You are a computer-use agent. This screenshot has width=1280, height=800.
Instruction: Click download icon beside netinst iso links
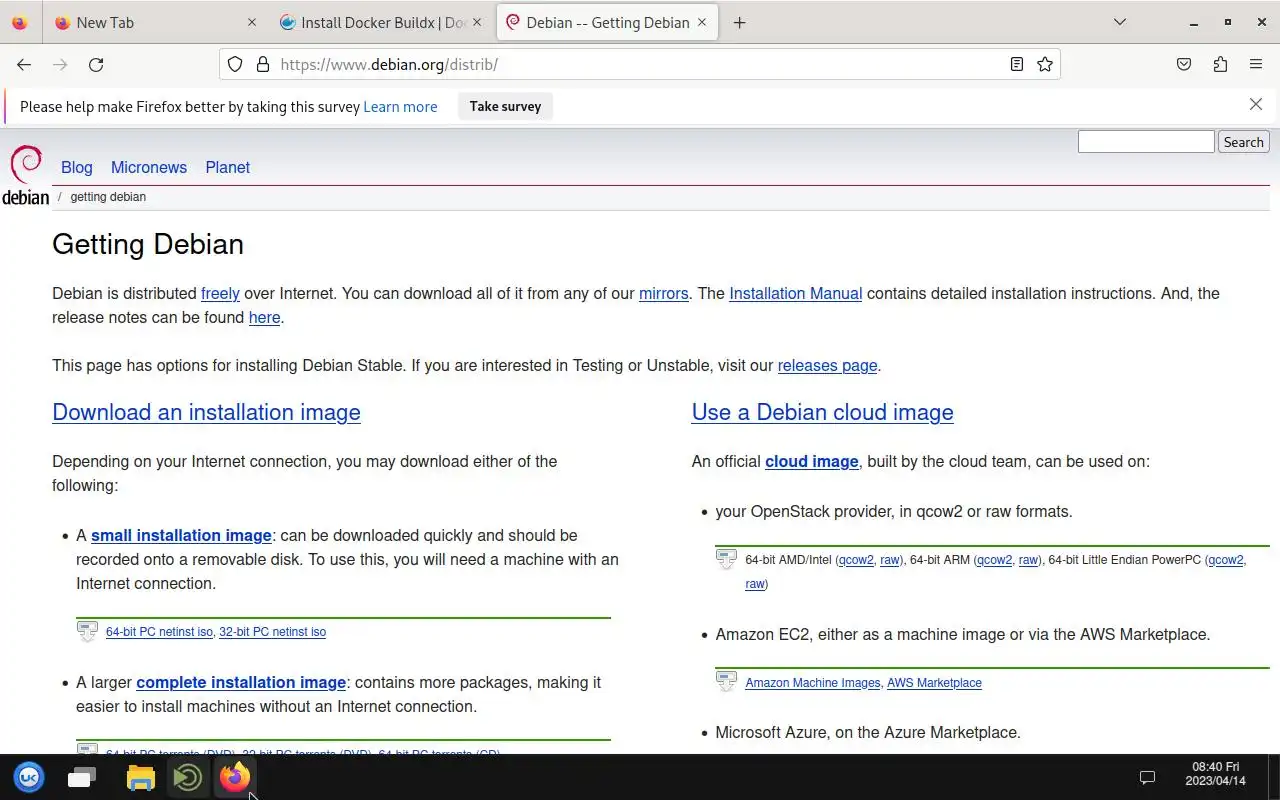[x=87, y=631]
